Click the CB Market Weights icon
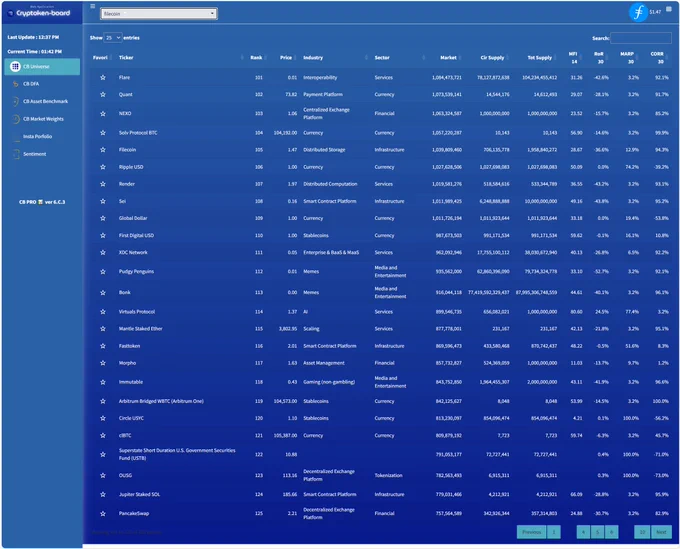Image resolution: width=680 pixels, height=549 pixels. (x=16, y=119)
